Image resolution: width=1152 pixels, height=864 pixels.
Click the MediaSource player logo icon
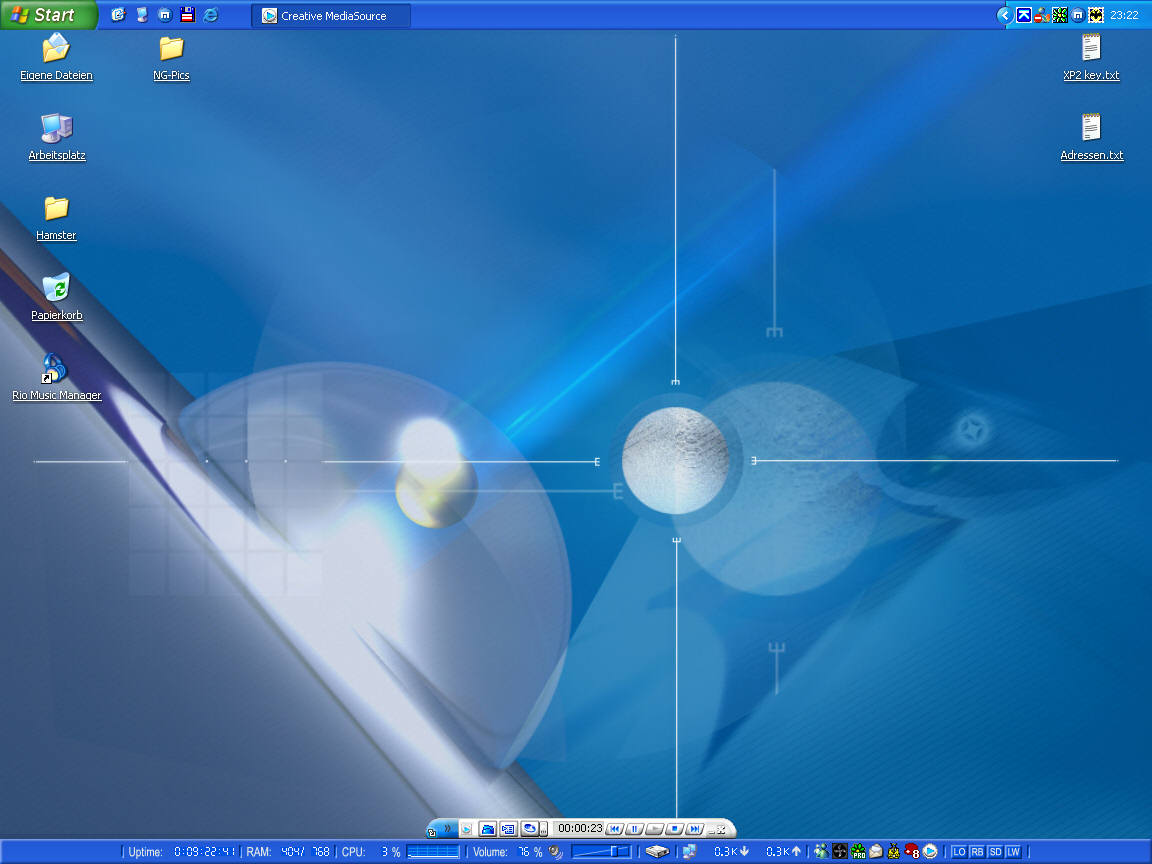[466, 829]
